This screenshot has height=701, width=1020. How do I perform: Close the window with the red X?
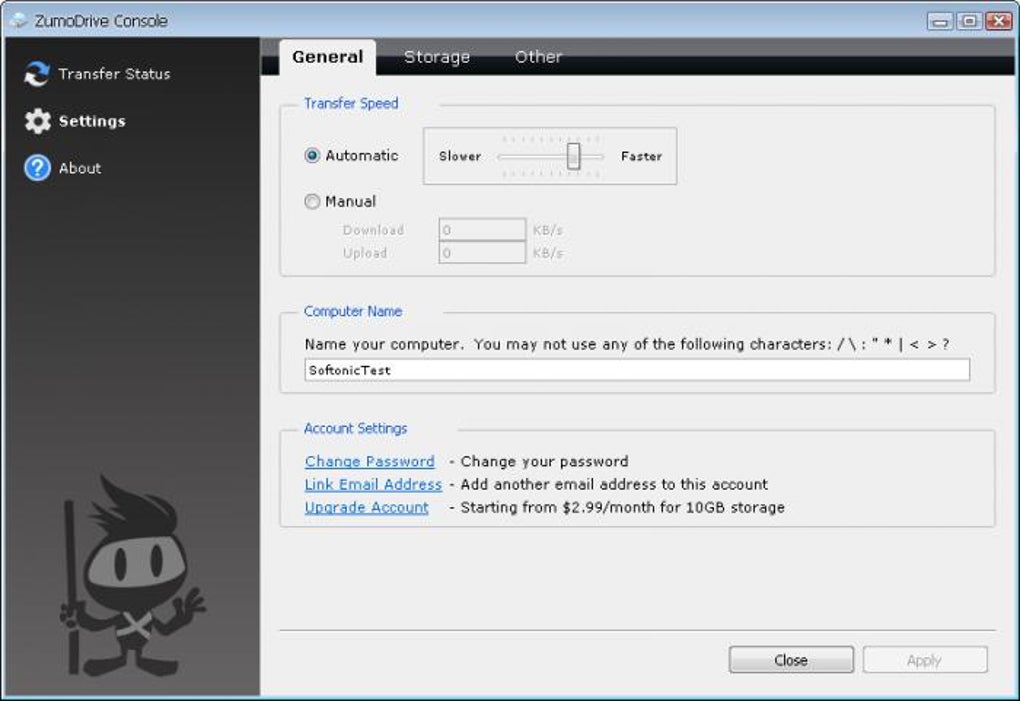pos(999,21)
